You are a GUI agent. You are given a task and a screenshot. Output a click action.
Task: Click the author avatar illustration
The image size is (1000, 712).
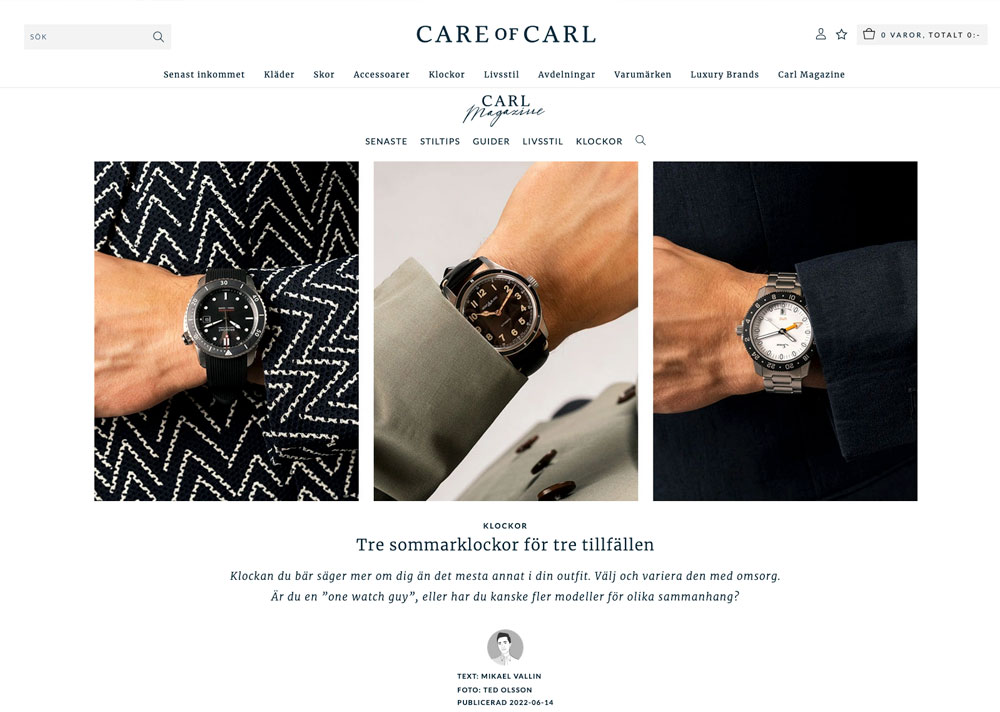click(x=505, y=648)
